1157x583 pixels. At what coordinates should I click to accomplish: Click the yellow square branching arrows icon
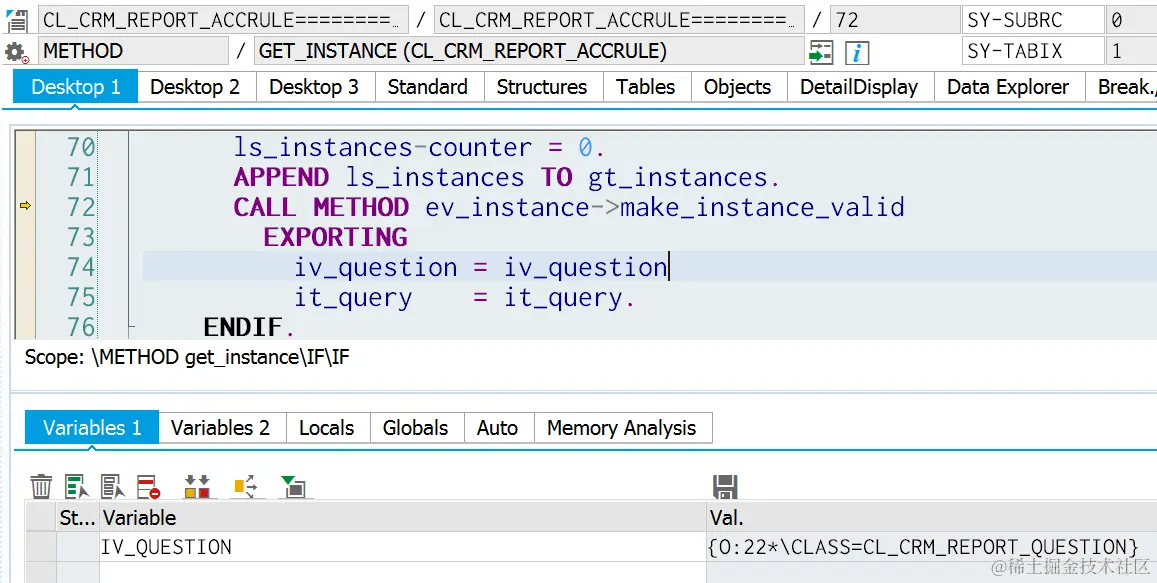pos(245,487)
